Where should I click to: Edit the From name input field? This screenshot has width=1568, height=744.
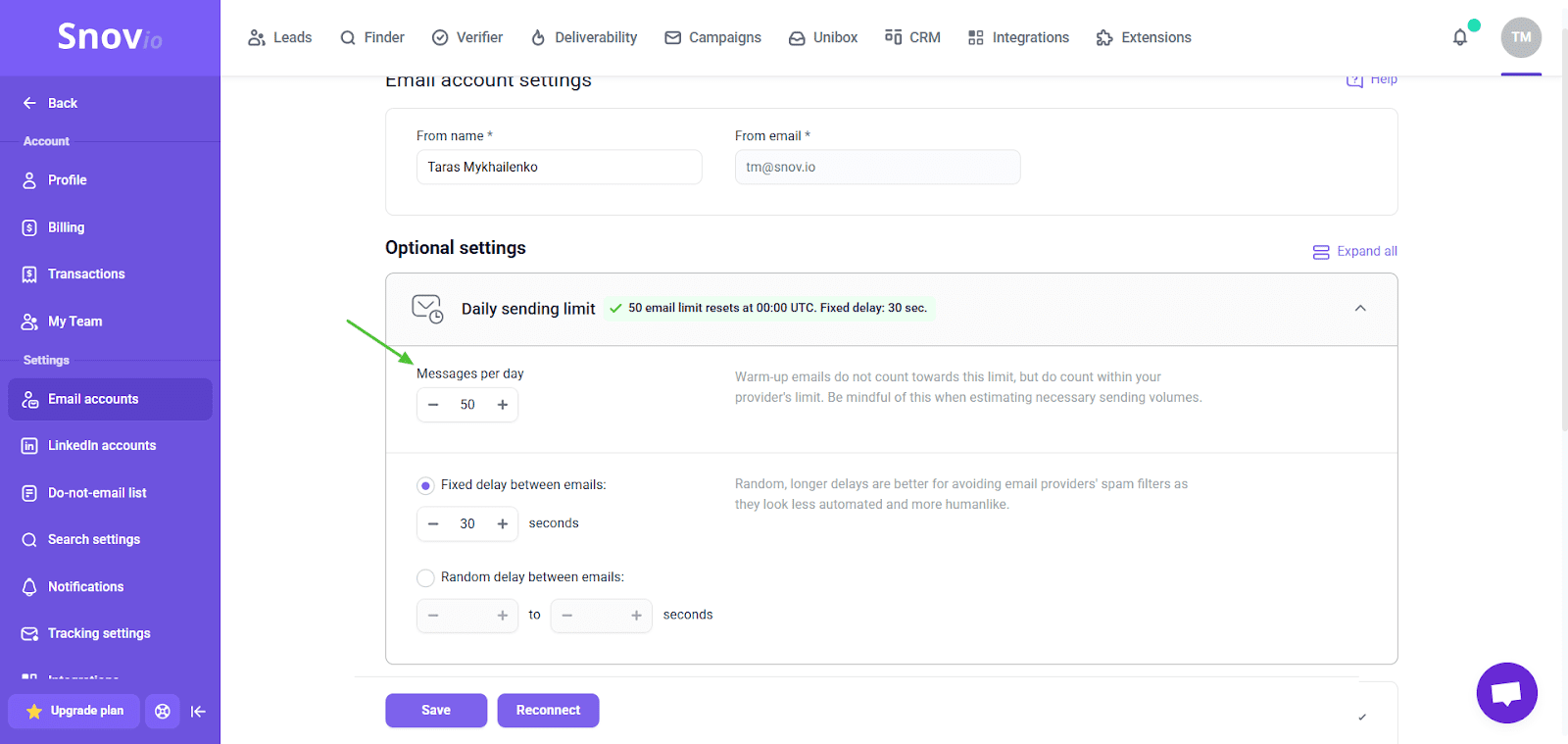559,168
